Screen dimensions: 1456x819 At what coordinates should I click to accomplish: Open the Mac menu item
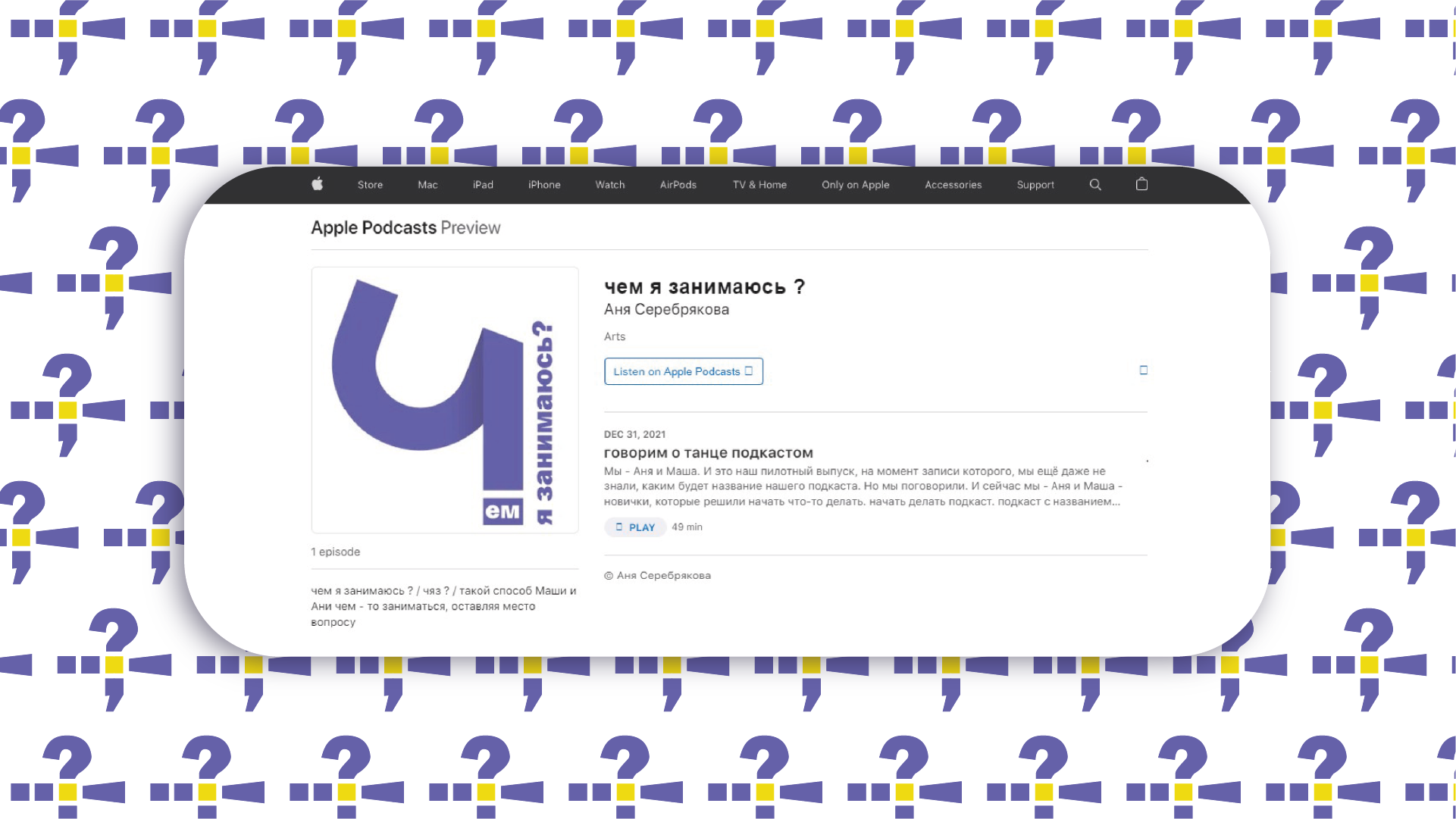pos(427,185)
